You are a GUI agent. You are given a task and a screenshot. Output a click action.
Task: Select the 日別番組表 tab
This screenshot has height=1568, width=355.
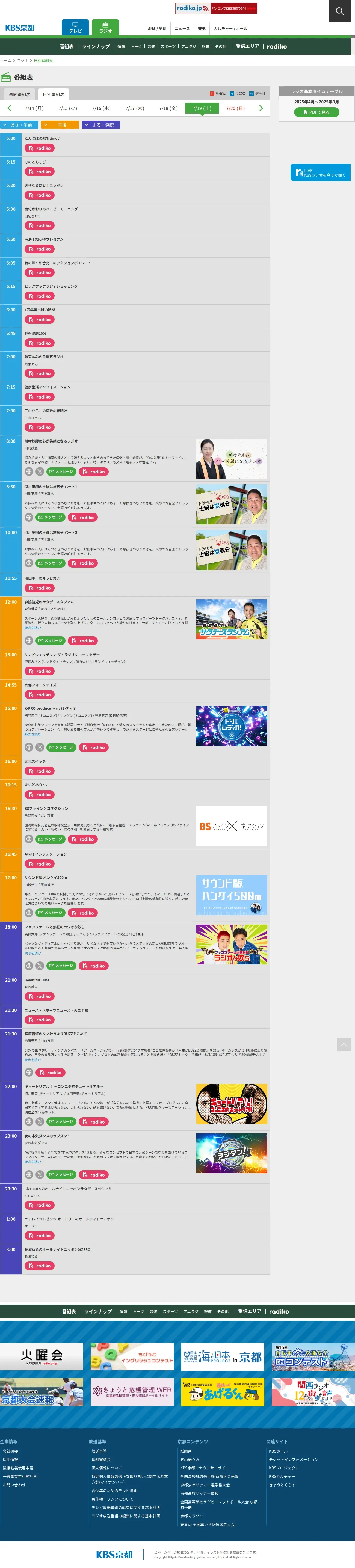pos(53,94)
